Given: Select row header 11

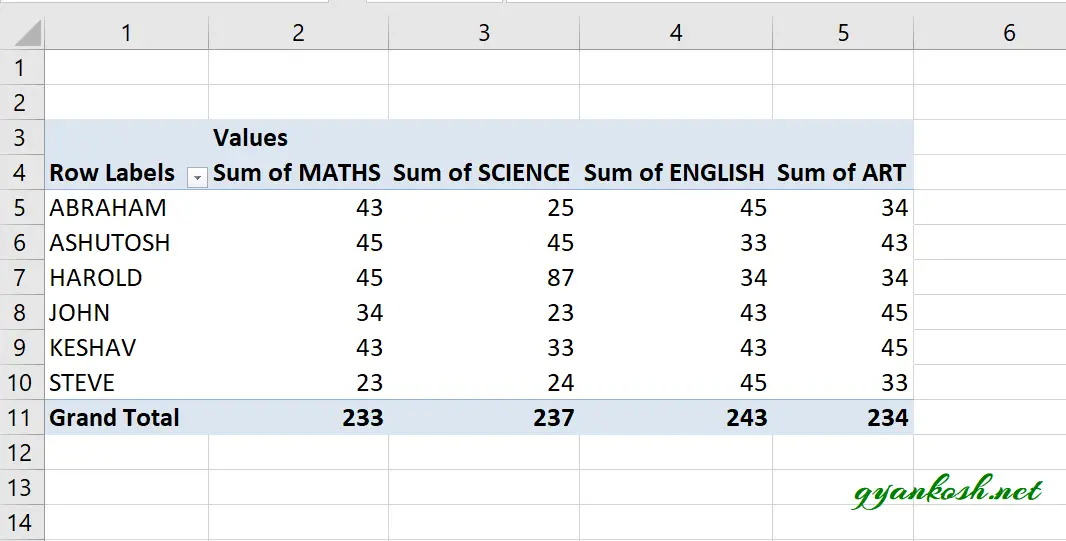Looking at the screenshot, I should [x=22, y=417].
